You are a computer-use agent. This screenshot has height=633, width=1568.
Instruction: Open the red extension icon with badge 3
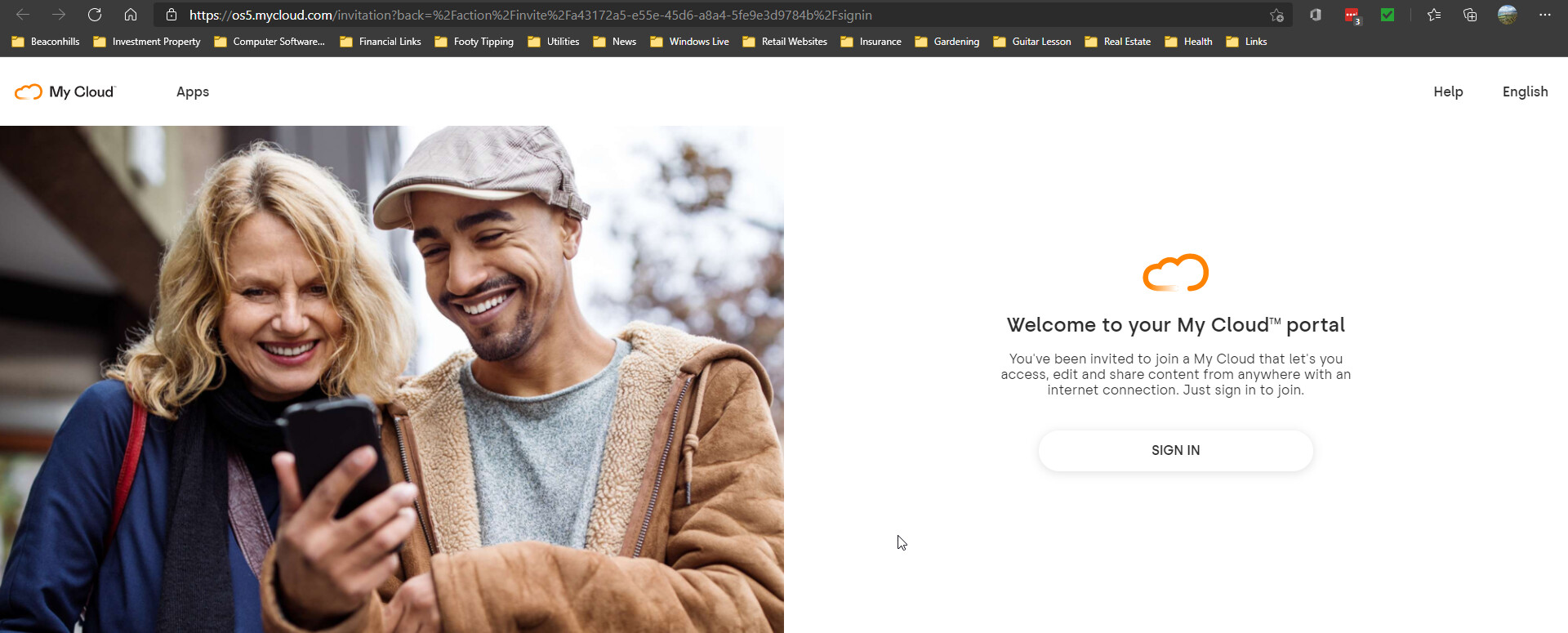coord(1352,16)
